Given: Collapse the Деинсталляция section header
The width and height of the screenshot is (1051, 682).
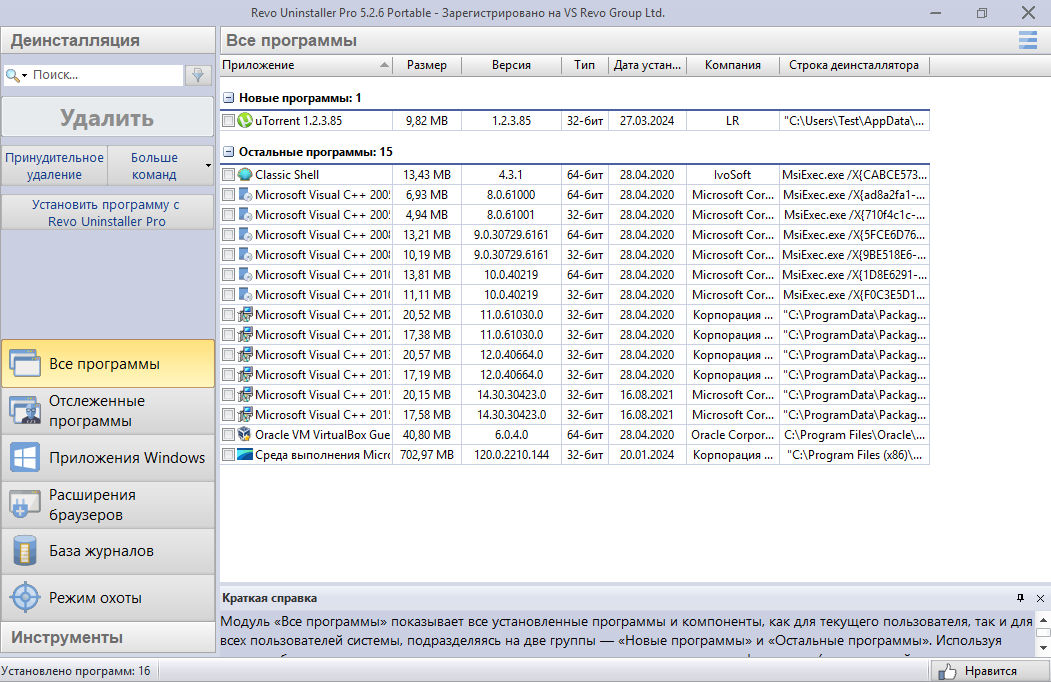Looking at the screenshot, I should coord(108,40).
